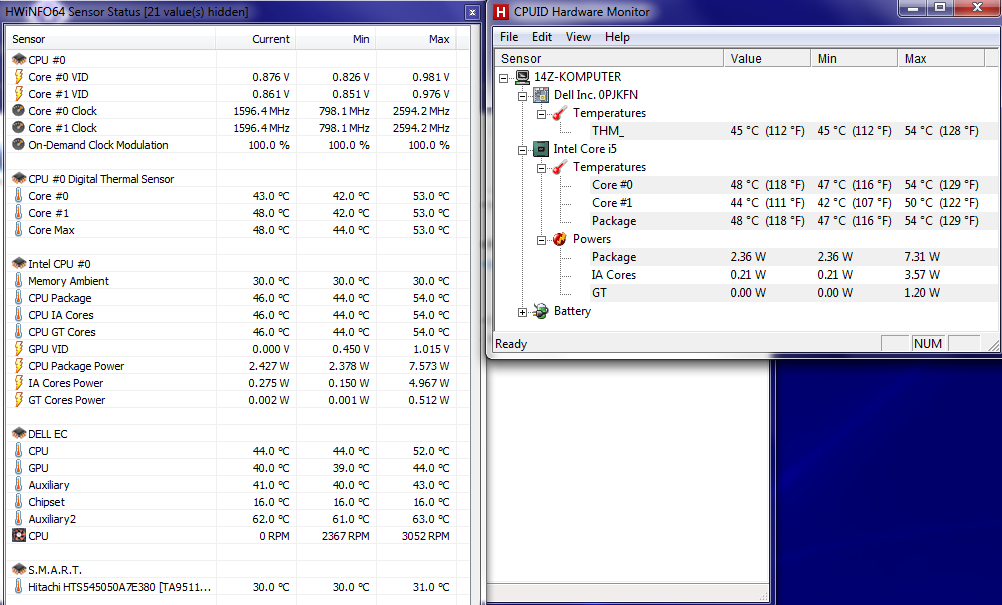Viewport: 1002px width, 605px height.
Task: Click the Hardware Monitor resize grip
Action: (993, 346)
